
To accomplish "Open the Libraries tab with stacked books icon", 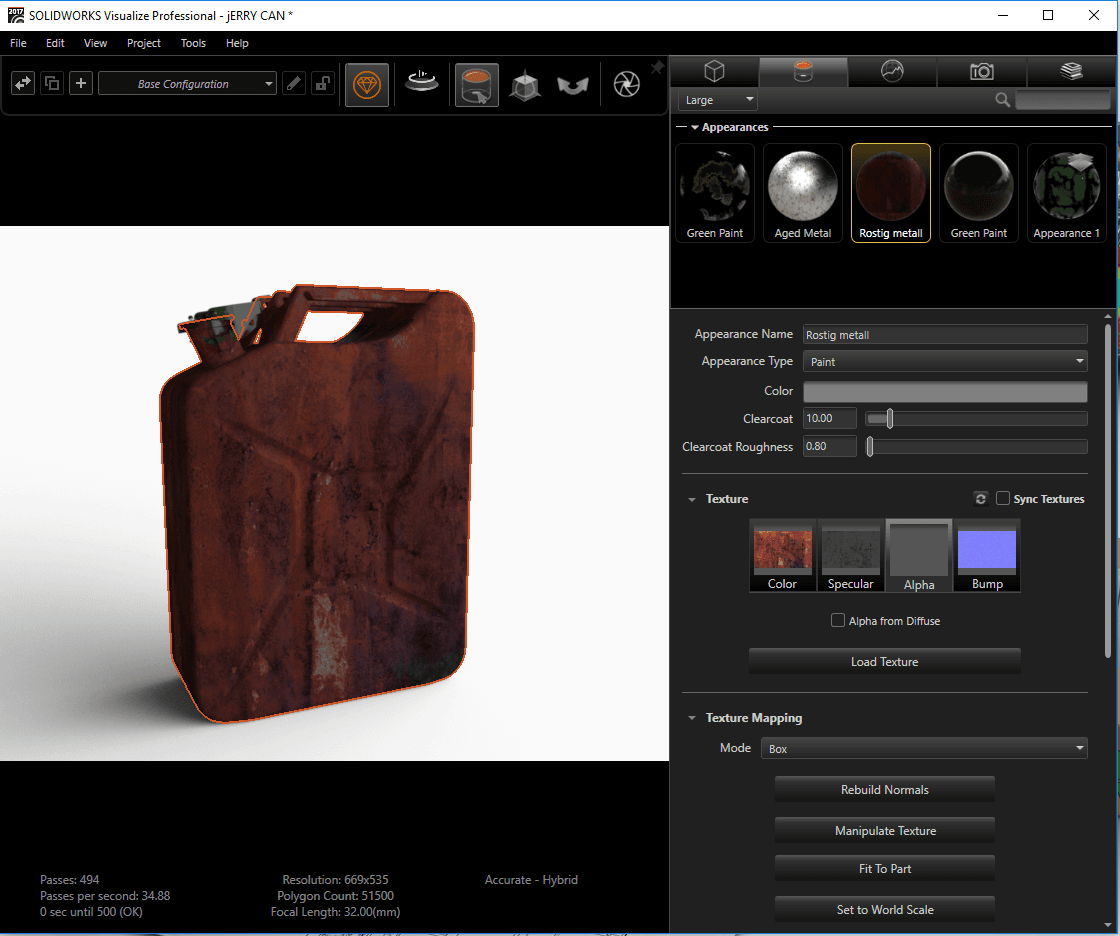I will (x=1071, y=71).
